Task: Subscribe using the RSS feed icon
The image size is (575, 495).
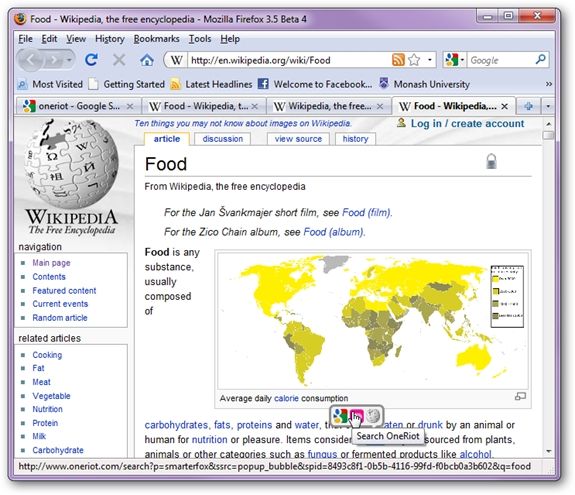Action: (x=398, y=60)
